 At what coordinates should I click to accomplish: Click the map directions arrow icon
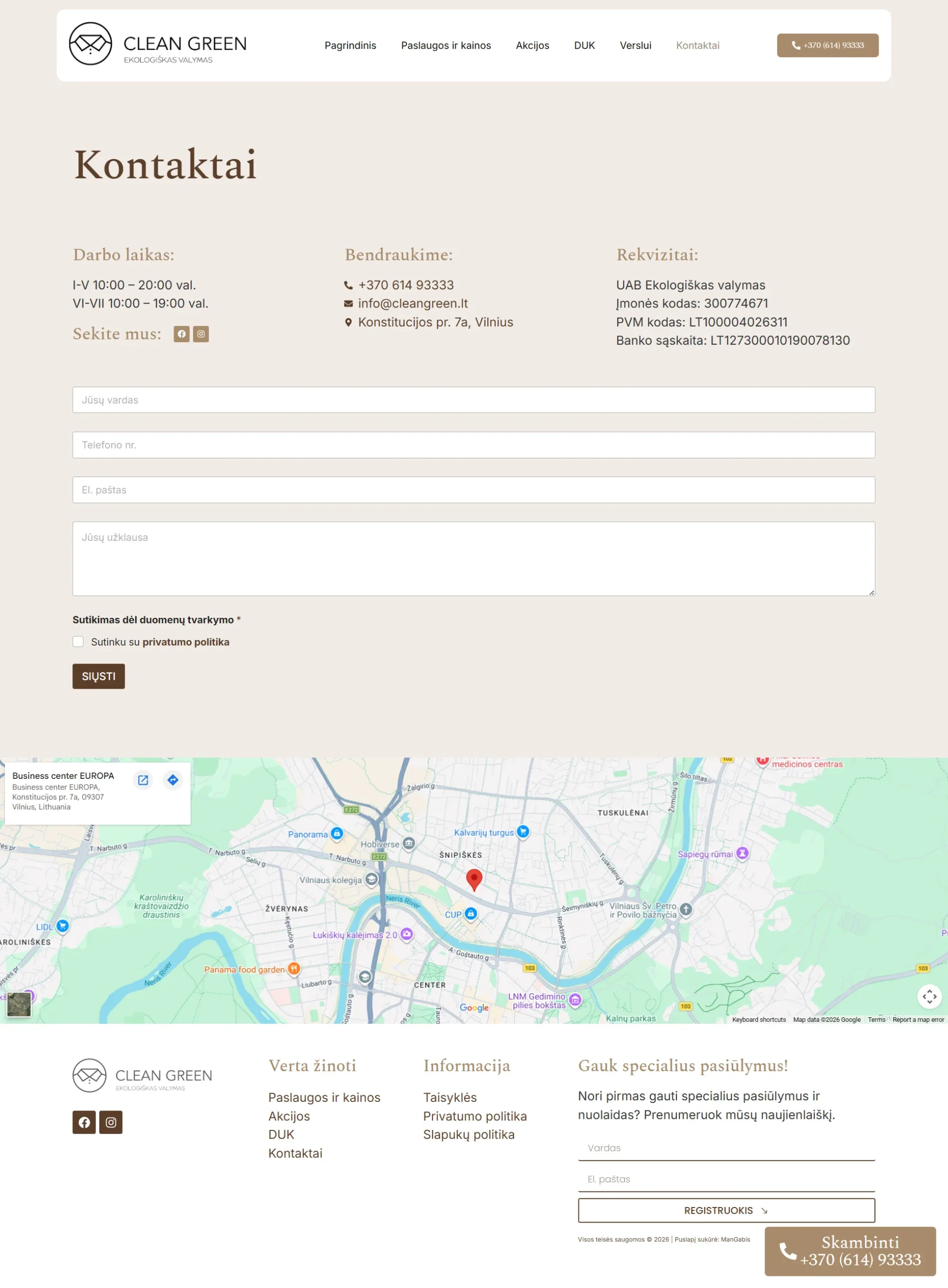point(173,779)
